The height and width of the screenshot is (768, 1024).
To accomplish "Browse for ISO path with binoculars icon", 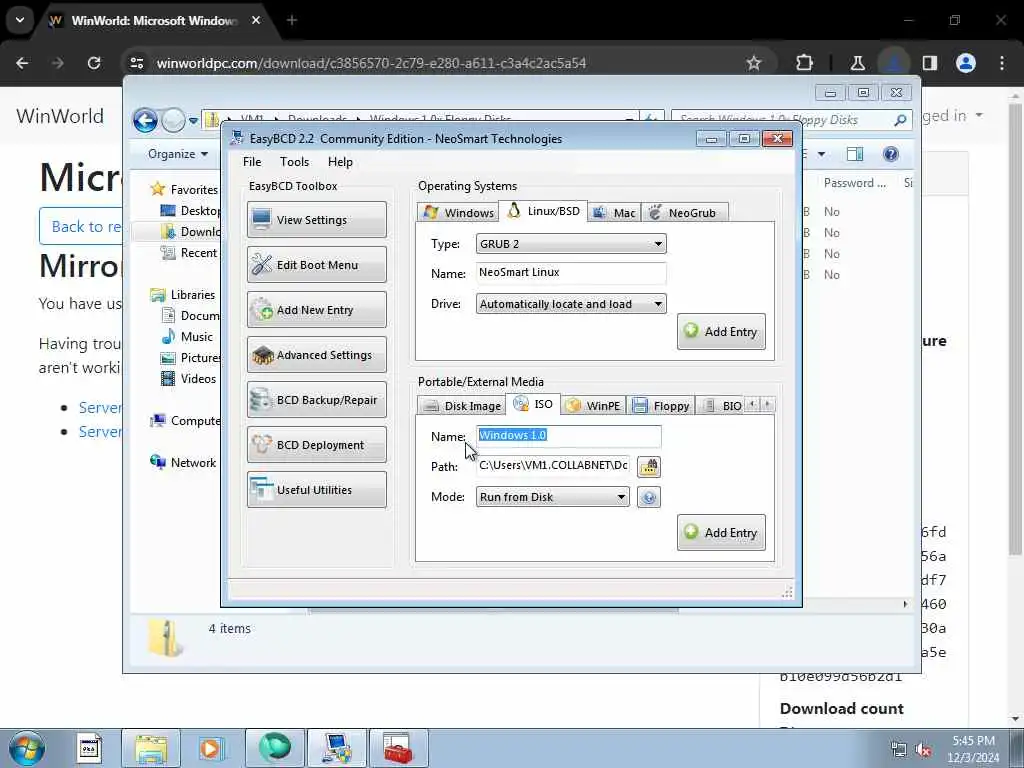I will [x=648, y=466].
